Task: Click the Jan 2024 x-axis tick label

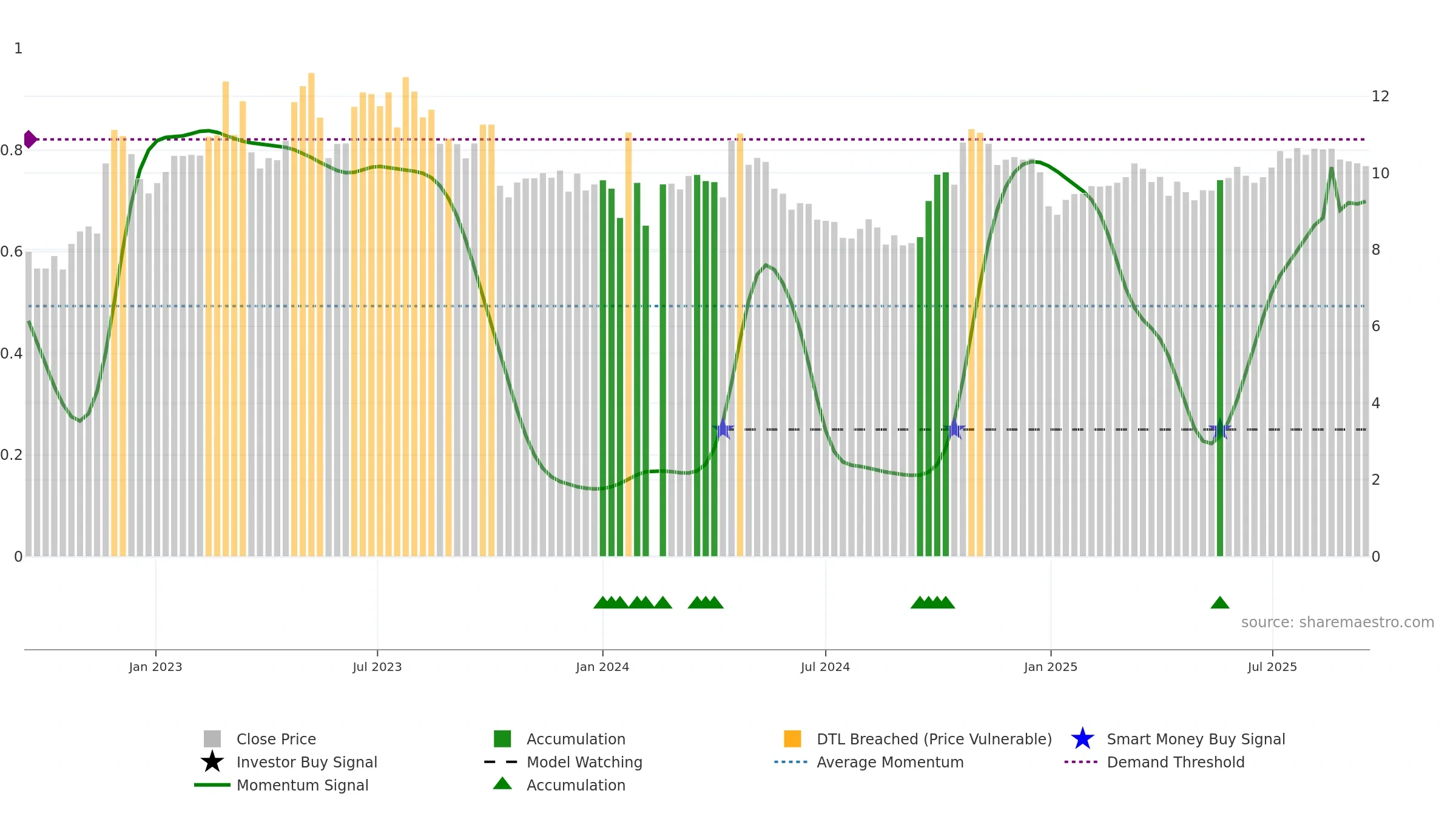Action: tap(602, 667)
